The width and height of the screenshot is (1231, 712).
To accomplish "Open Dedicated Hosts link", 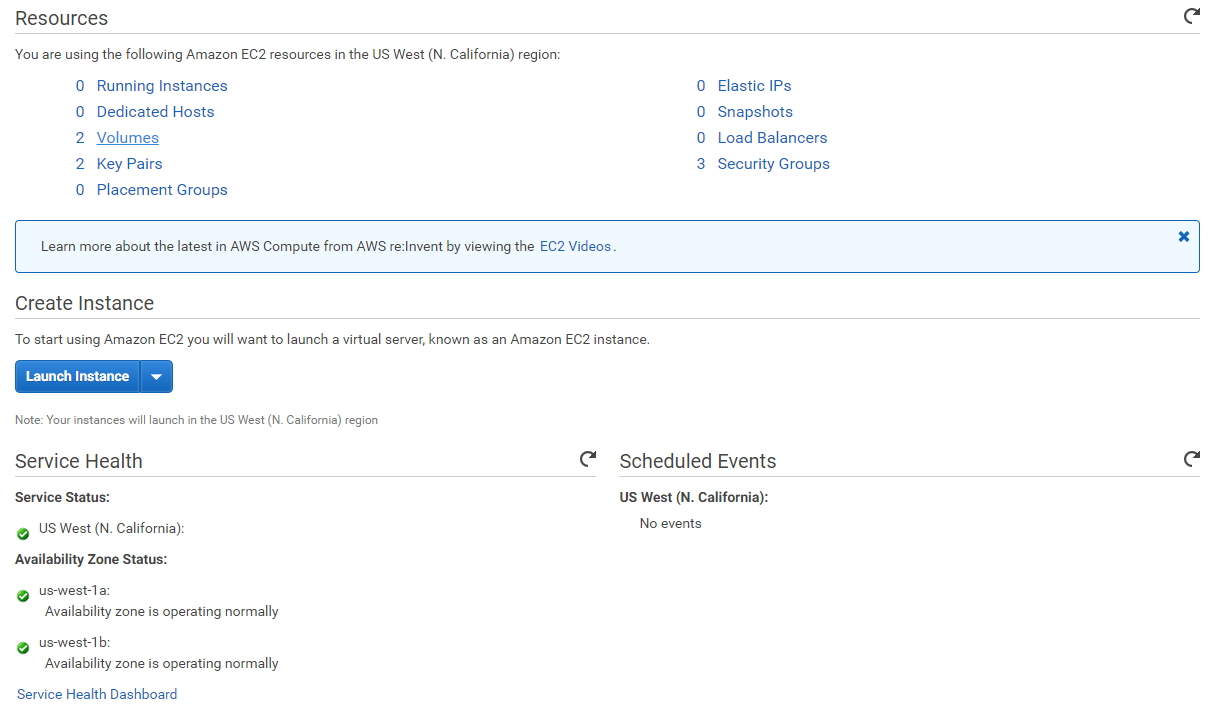I will pos(155,112).
